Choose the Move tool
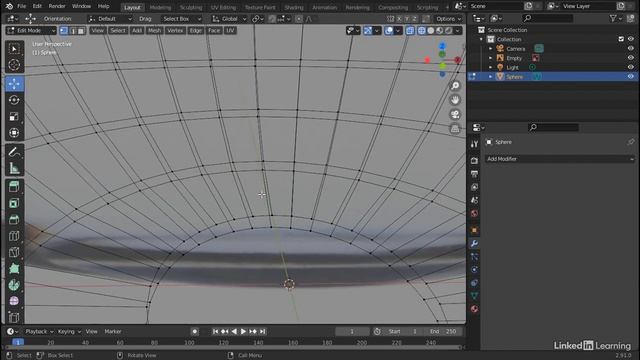The image size is (640, 360). click(x=14, y=84)
